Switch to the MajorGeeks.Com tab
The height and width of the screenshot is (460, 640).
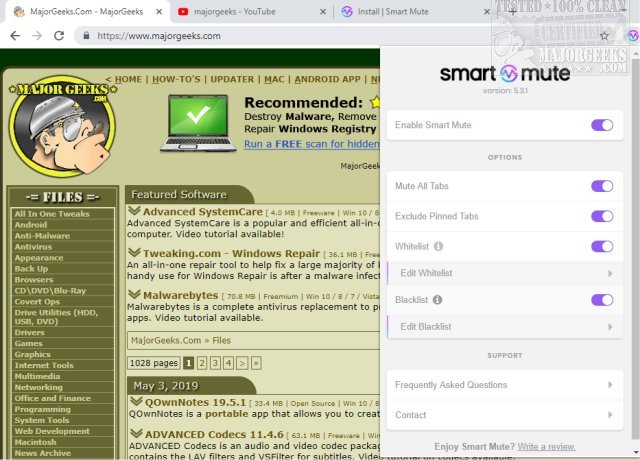click(x=86, y=12)
